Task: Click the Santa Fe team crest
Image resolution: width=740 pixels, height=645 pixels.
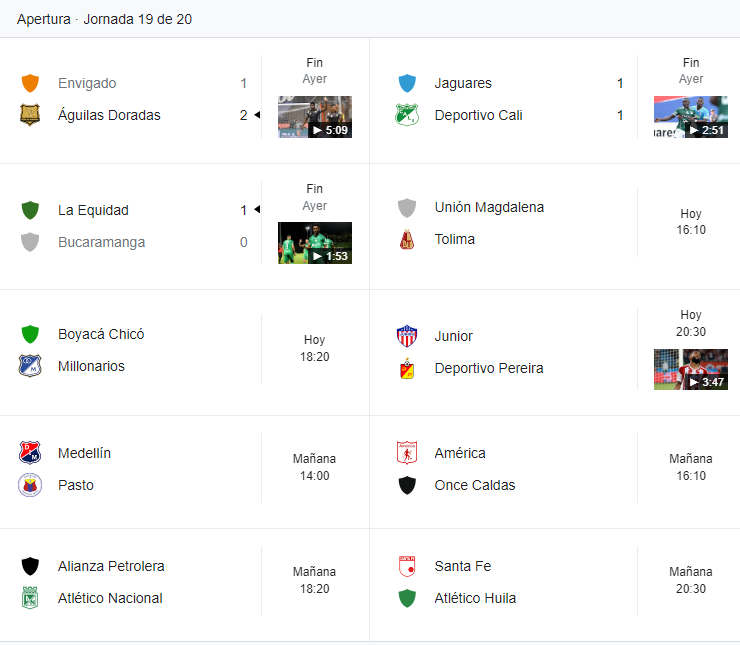Action: (407, 566)
